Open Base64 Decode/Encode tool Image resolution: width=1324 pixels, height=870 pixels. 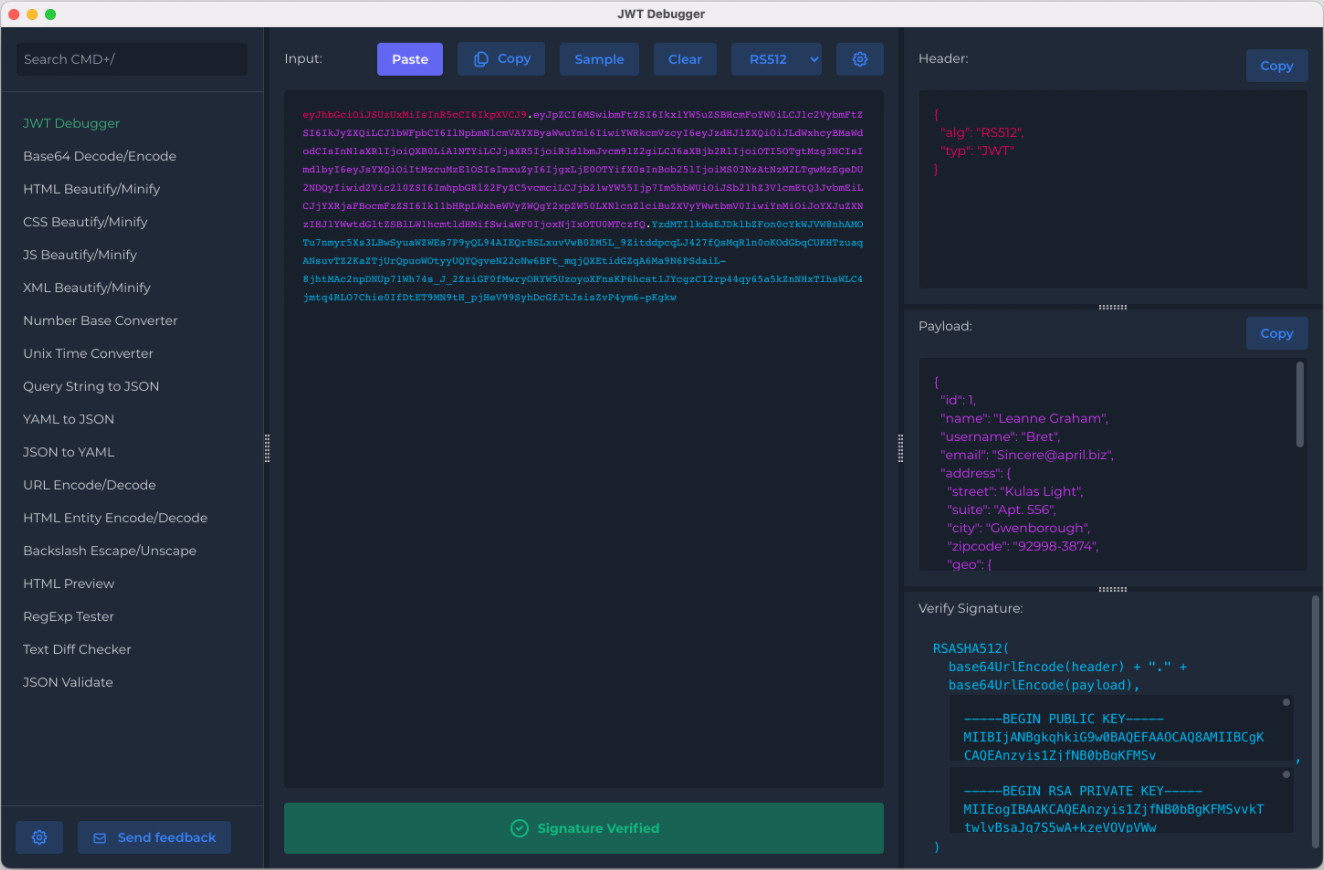click(100, 156)
